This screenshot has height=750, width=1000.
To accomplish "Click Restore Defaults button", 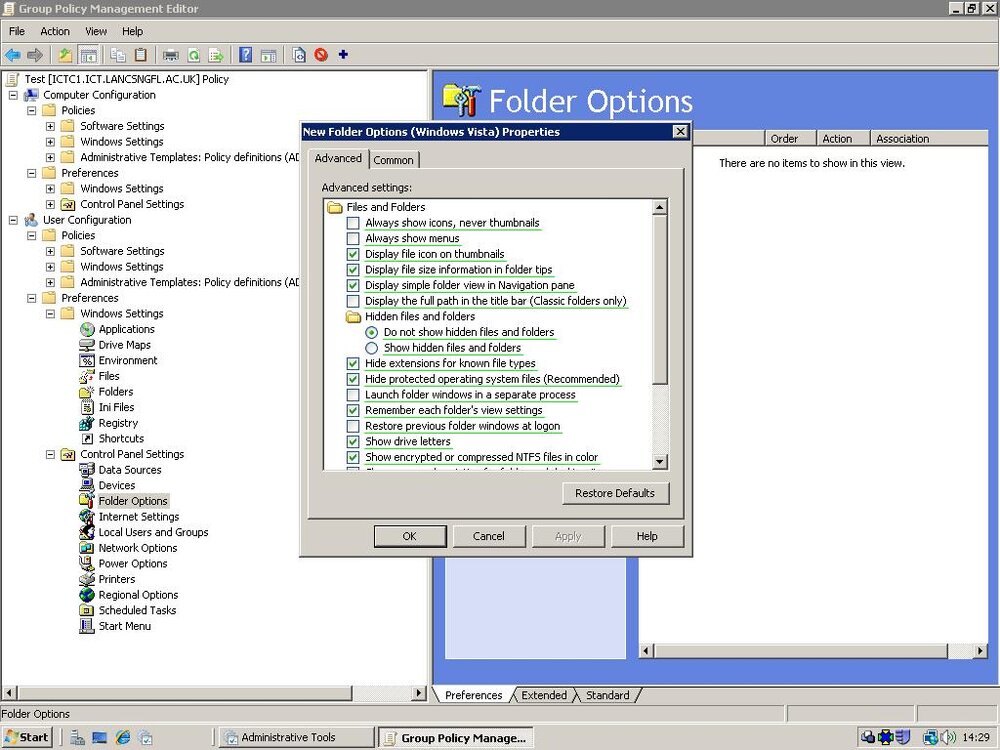I will point(615,493).
